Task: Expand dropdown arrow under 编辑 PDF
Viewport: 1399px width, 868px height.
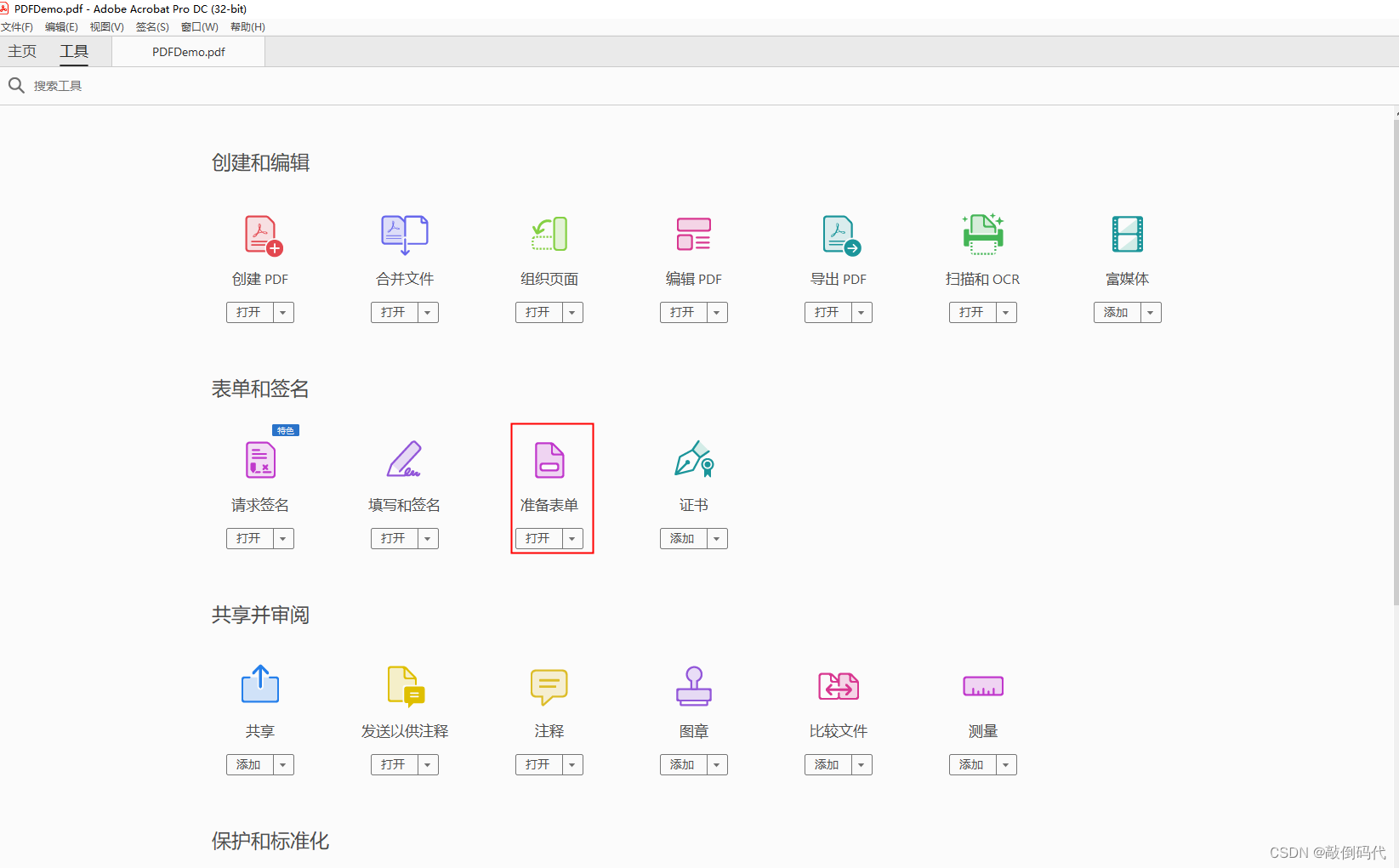Action: click(x=717, y=313)
